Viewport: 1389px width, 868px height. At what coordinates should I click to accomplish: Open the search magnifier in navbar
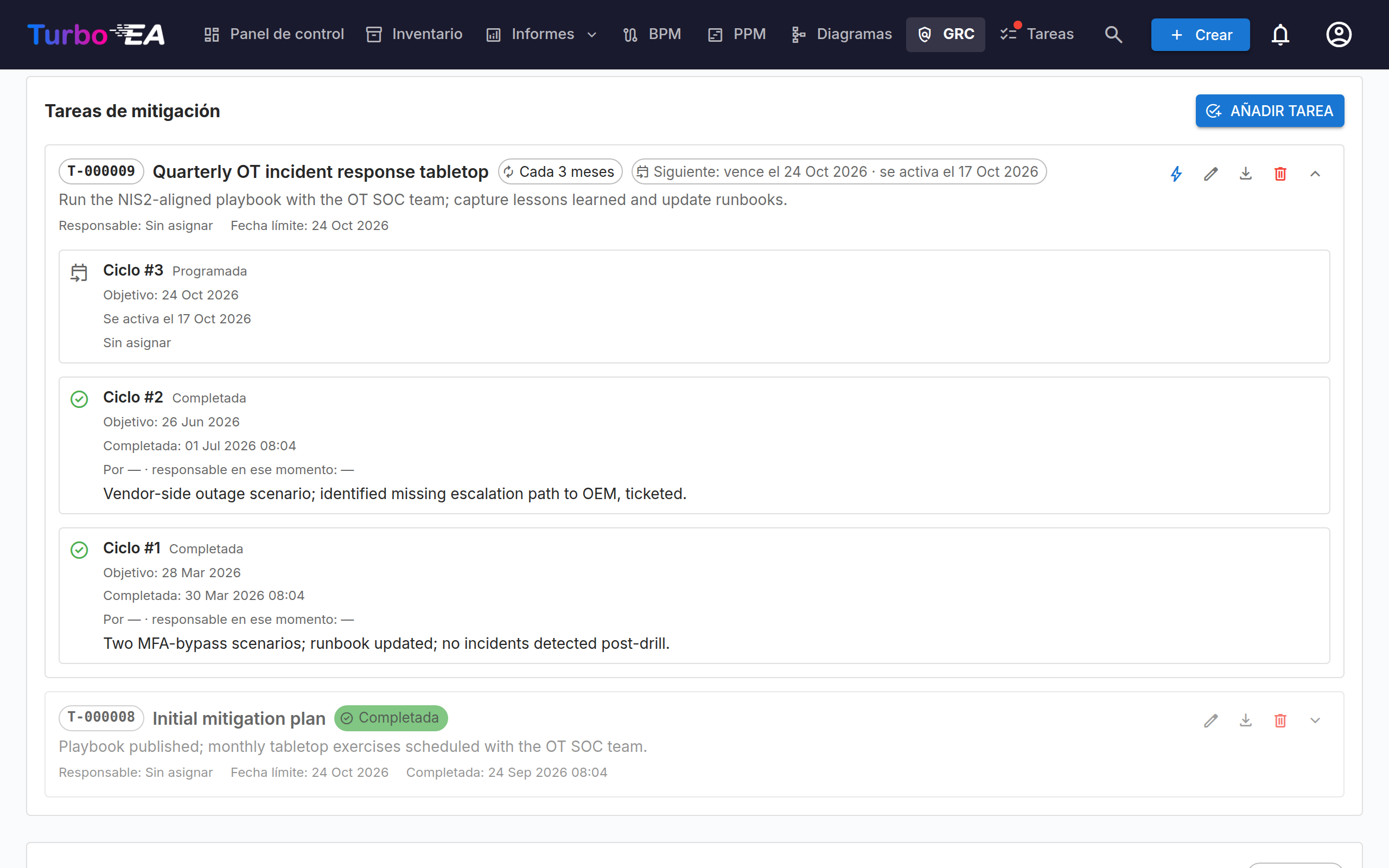[1113, 34]
